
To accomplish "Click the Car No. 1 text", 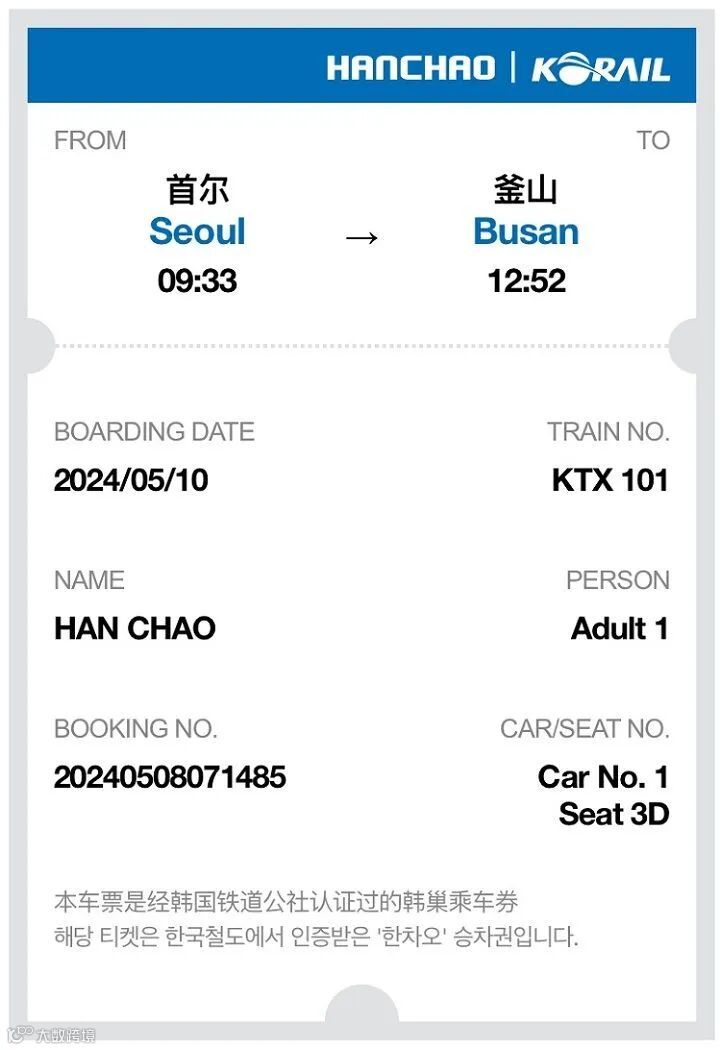I will [603, 777].
